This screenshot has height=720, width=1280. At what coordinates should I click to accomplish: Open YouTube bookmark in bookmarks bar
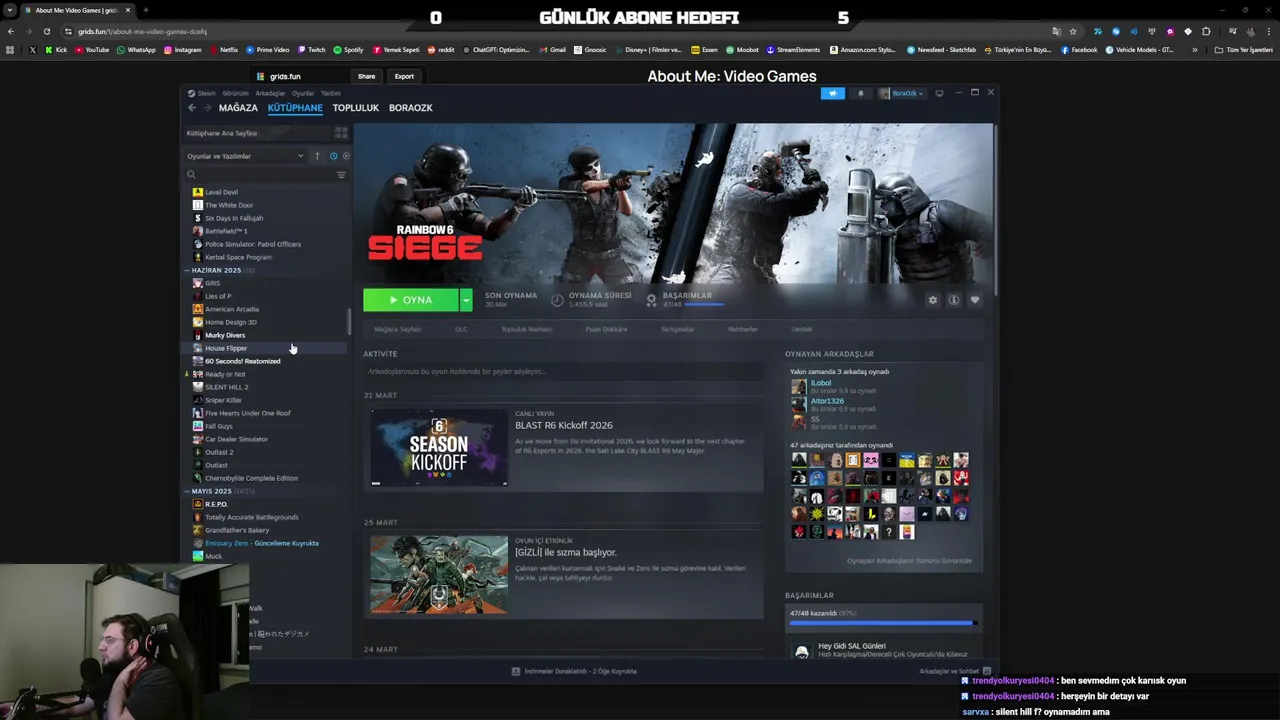[x=91, y=49]
